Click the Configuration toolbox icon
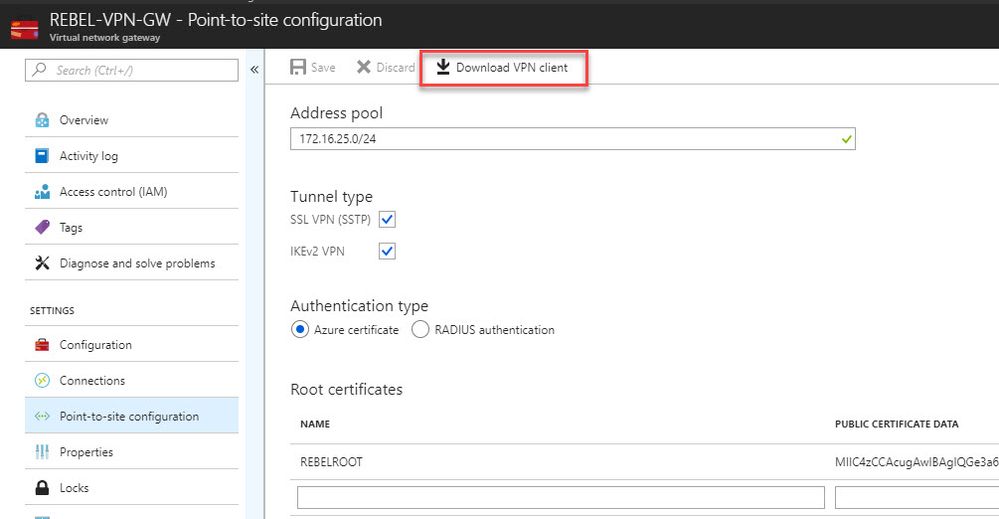The width and height of the screenshot is (999, 519). tap(42, 345)
